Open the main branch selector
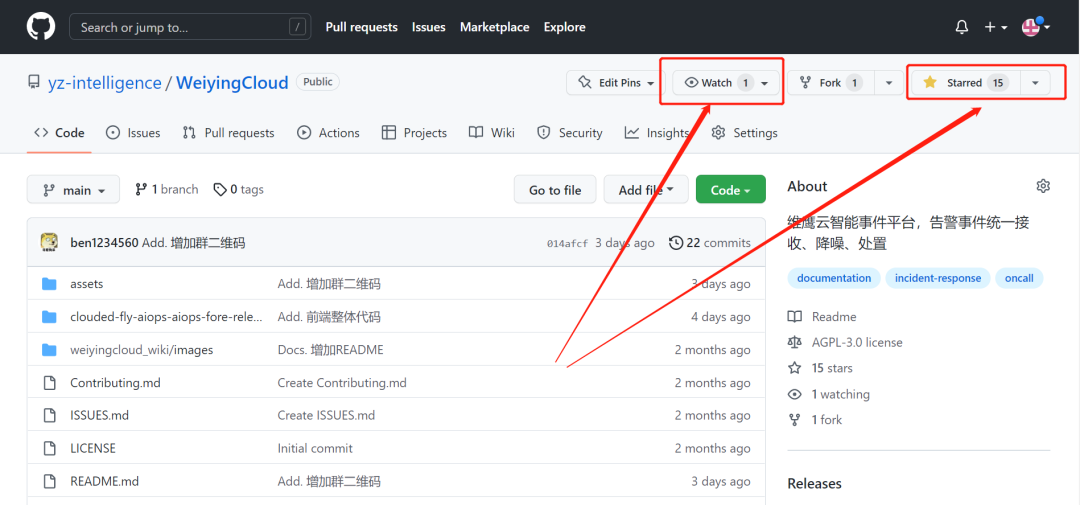 [x=73, y=189]
